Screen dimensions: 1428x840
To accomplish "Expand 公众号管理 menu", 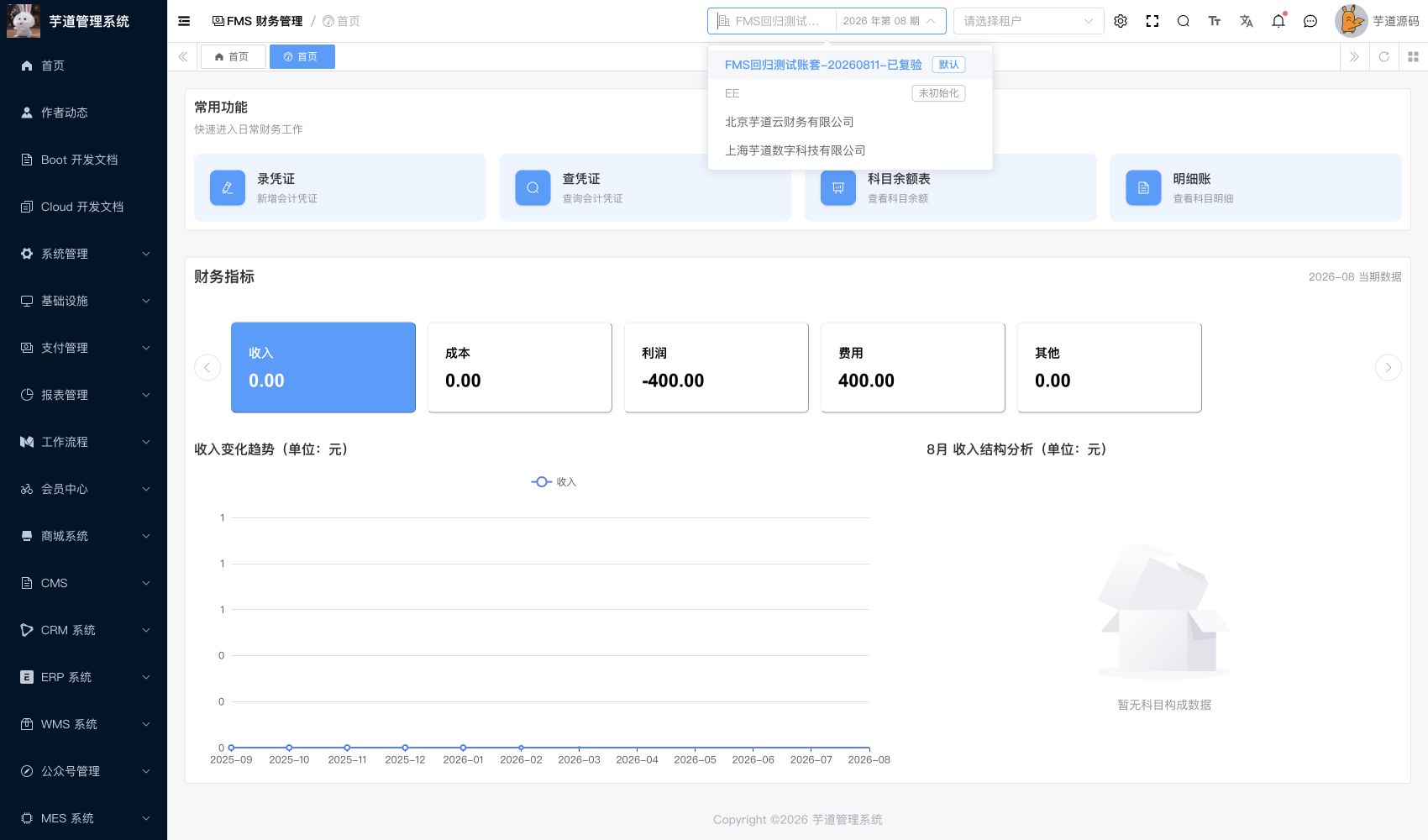I will click(x=83, y=771).
